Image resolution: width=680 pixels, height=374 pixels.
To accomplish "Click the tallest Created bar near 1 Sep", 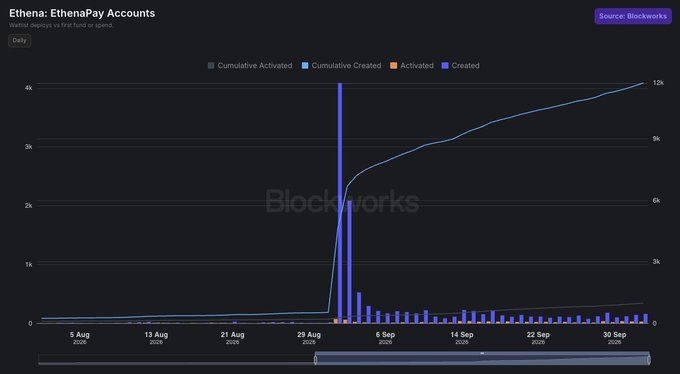I will (340, 203).
